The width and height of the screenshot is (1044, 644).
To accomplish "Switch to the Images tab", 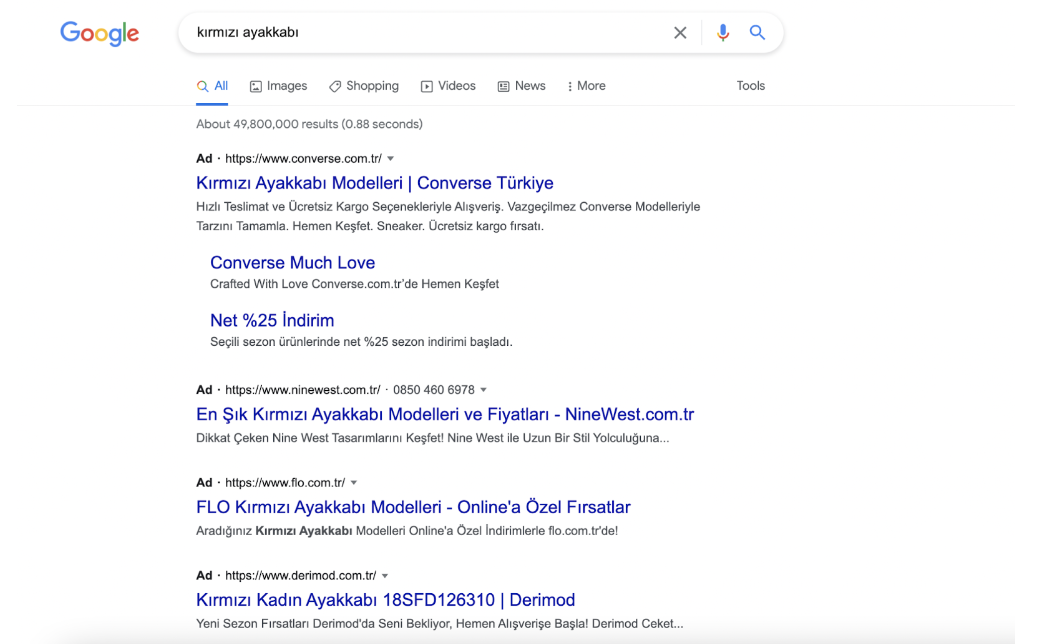I will tap(278, 86).
